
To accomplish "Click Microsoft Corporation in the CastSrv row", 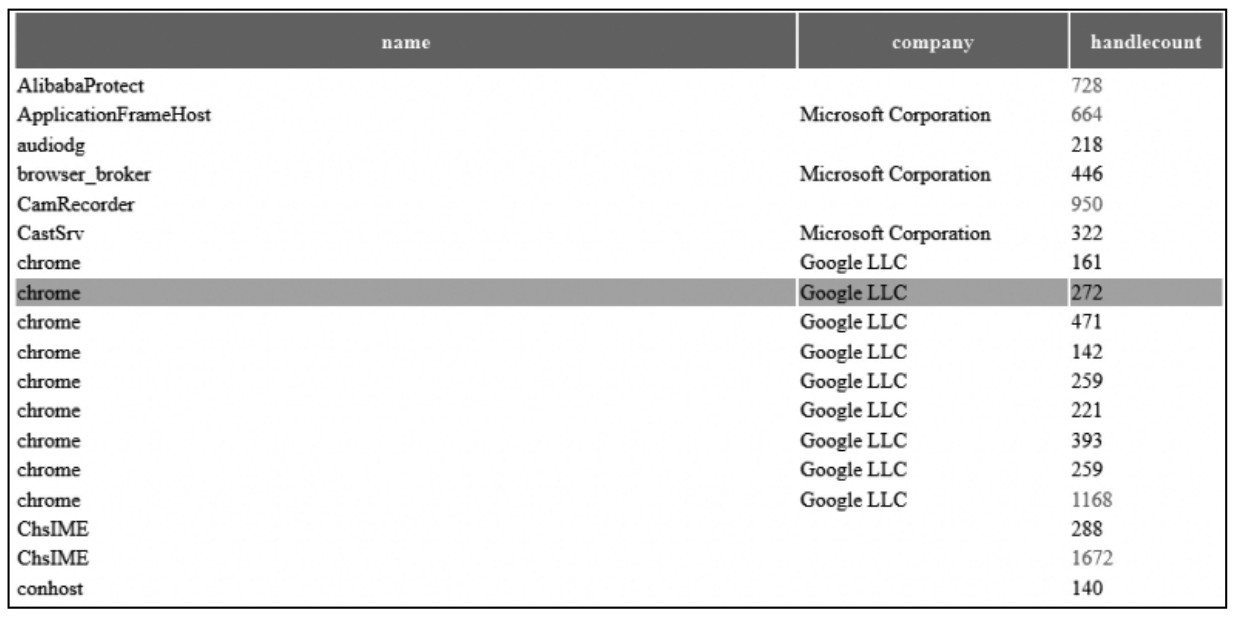I will [x=896, y=234].
